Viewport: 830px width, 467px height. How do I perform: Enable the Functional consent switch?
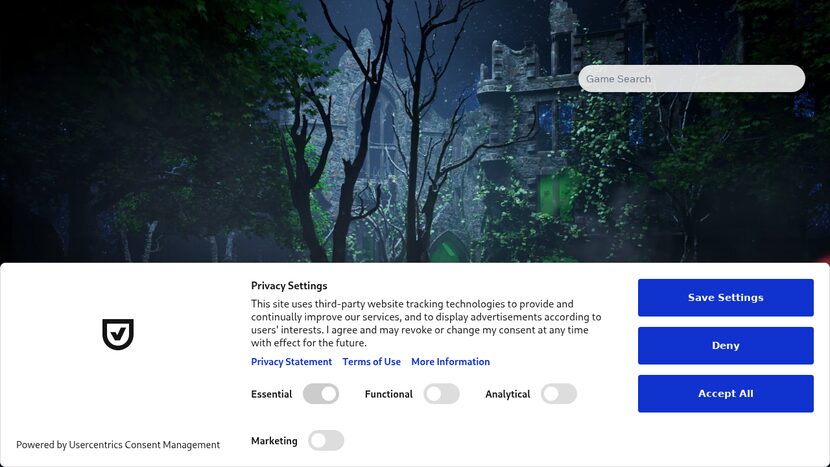[441, 394]
